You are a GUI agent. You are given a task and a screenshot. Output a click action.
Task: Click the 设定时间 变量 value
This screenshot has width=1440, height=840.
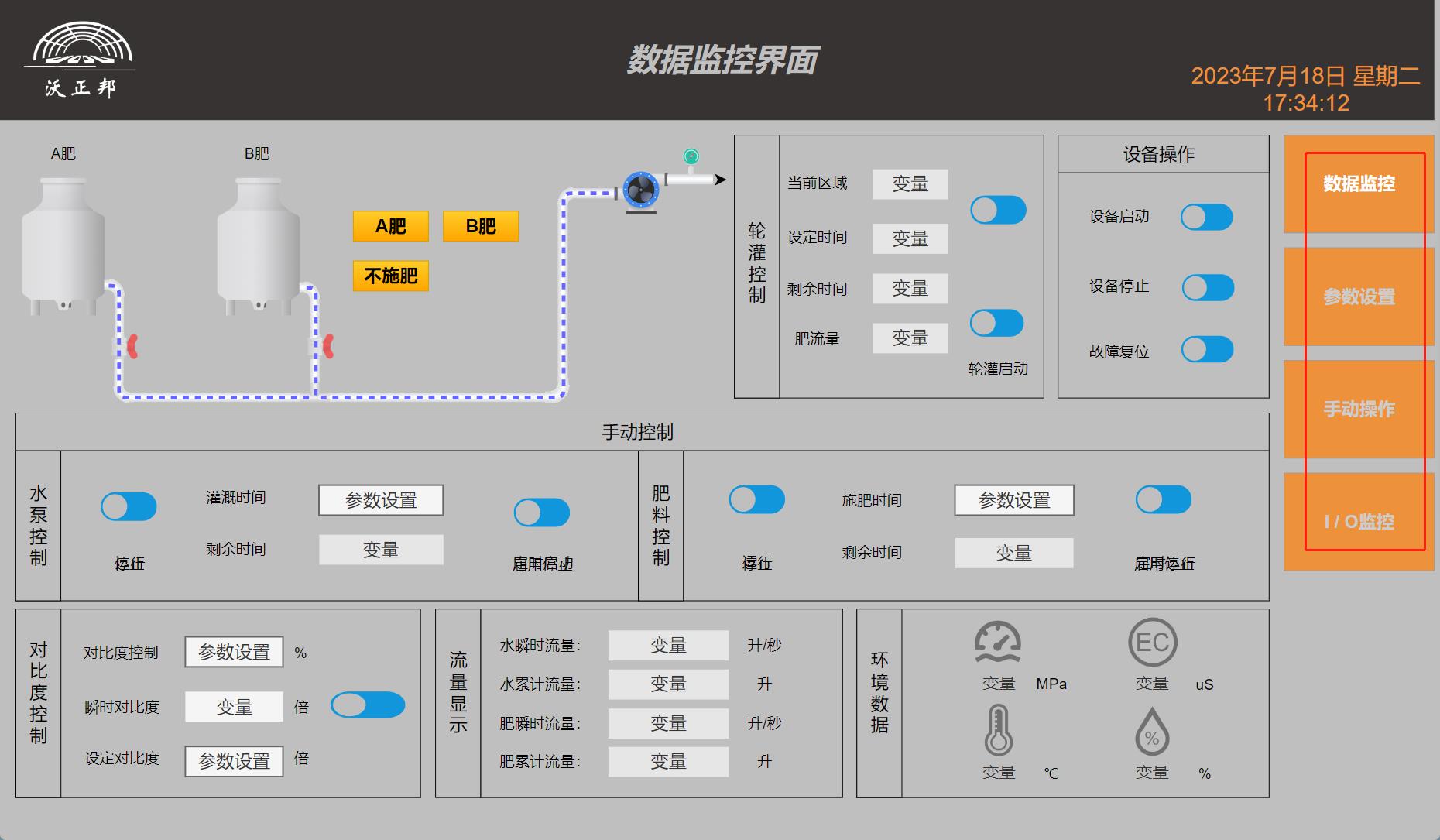[x=910, y=239]
